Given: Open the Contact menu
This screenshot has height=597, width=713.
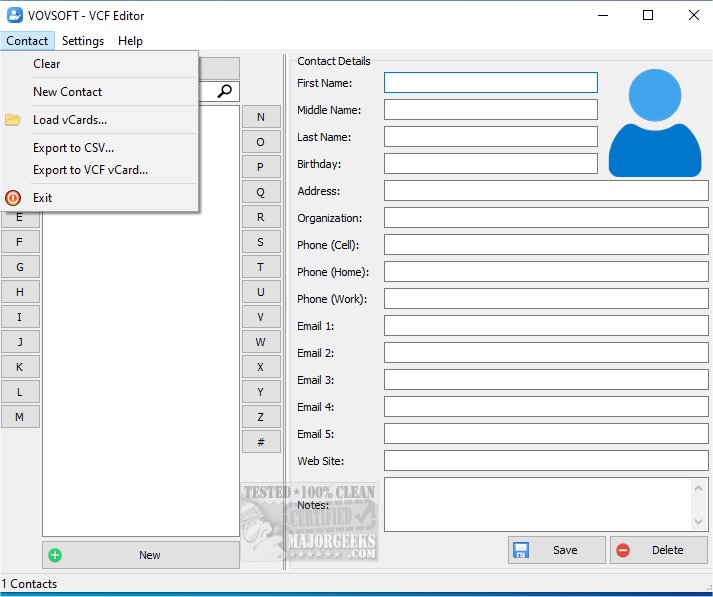Looking at the screenshot, I should coord(27,41).
